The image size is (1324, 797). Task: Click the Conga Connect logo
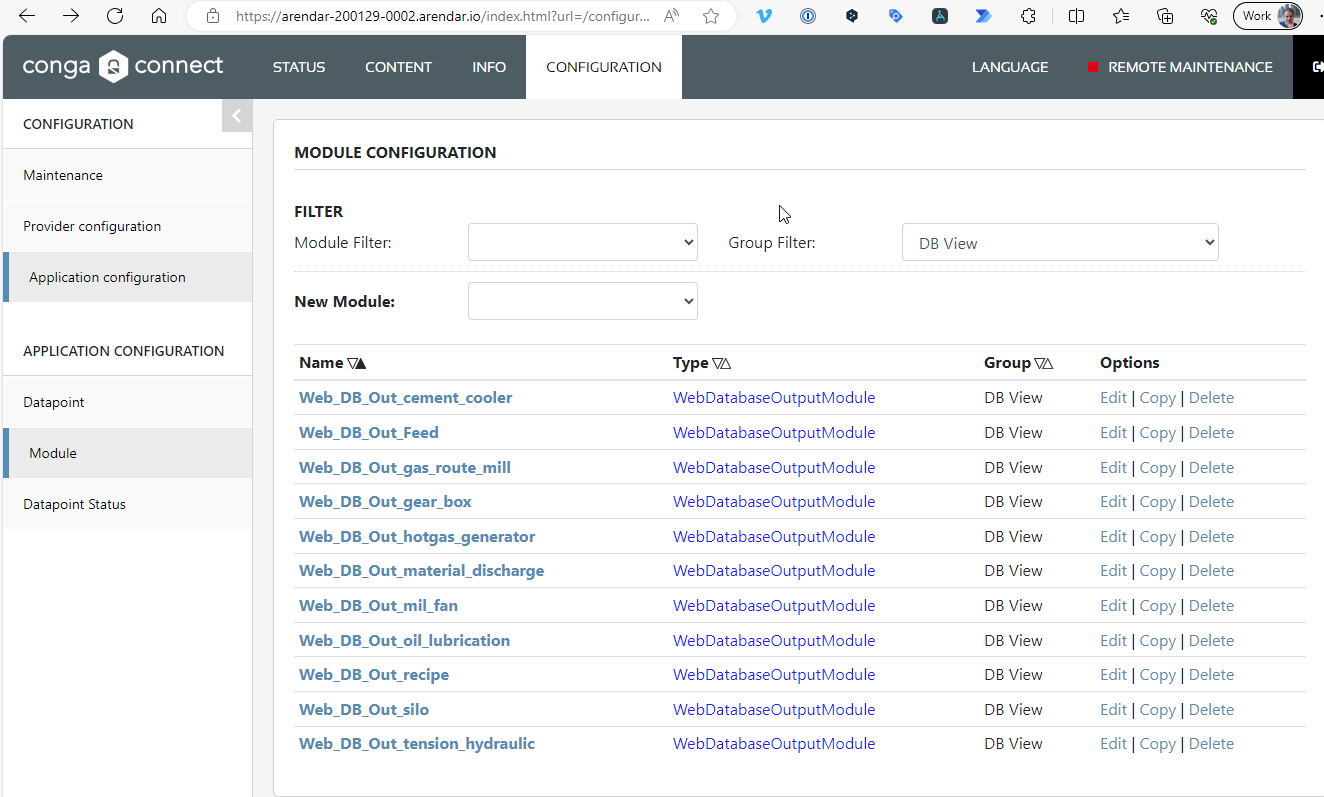[x=123, y=67]
